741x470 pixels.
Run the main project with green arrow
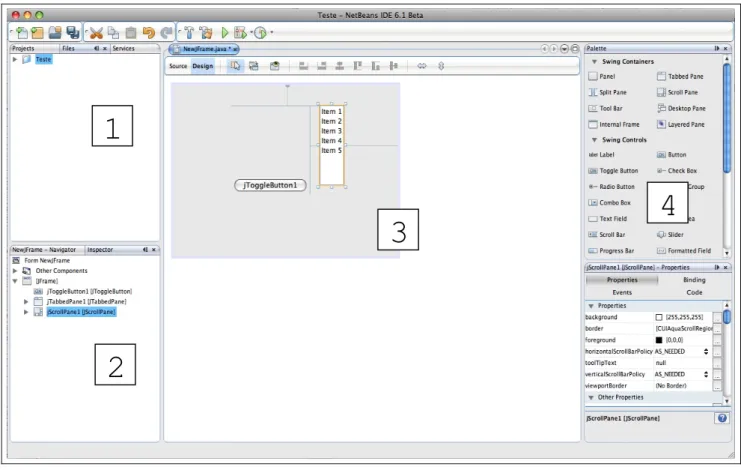point(225,33)
